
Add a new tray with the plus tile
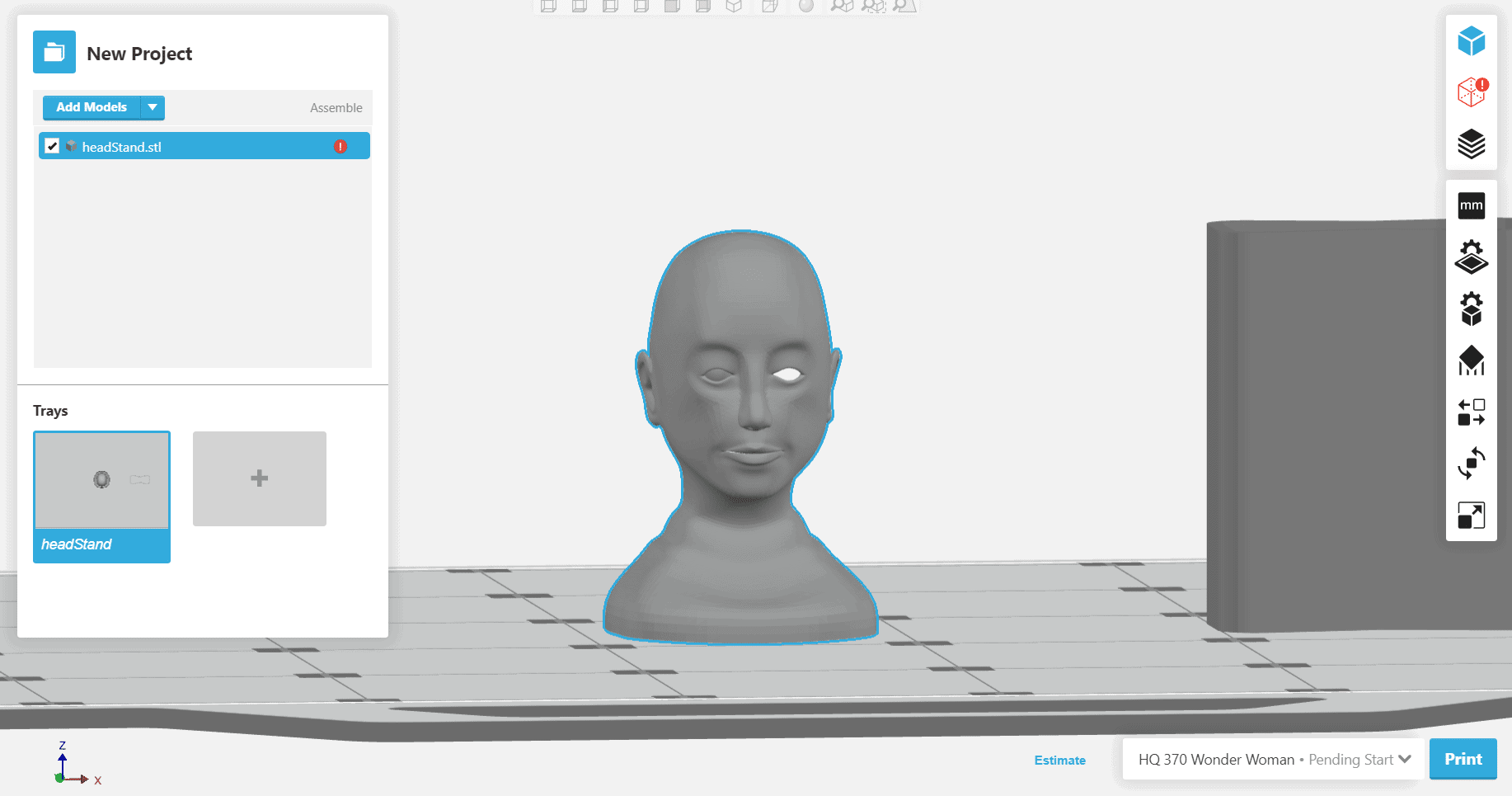[260, 478]
